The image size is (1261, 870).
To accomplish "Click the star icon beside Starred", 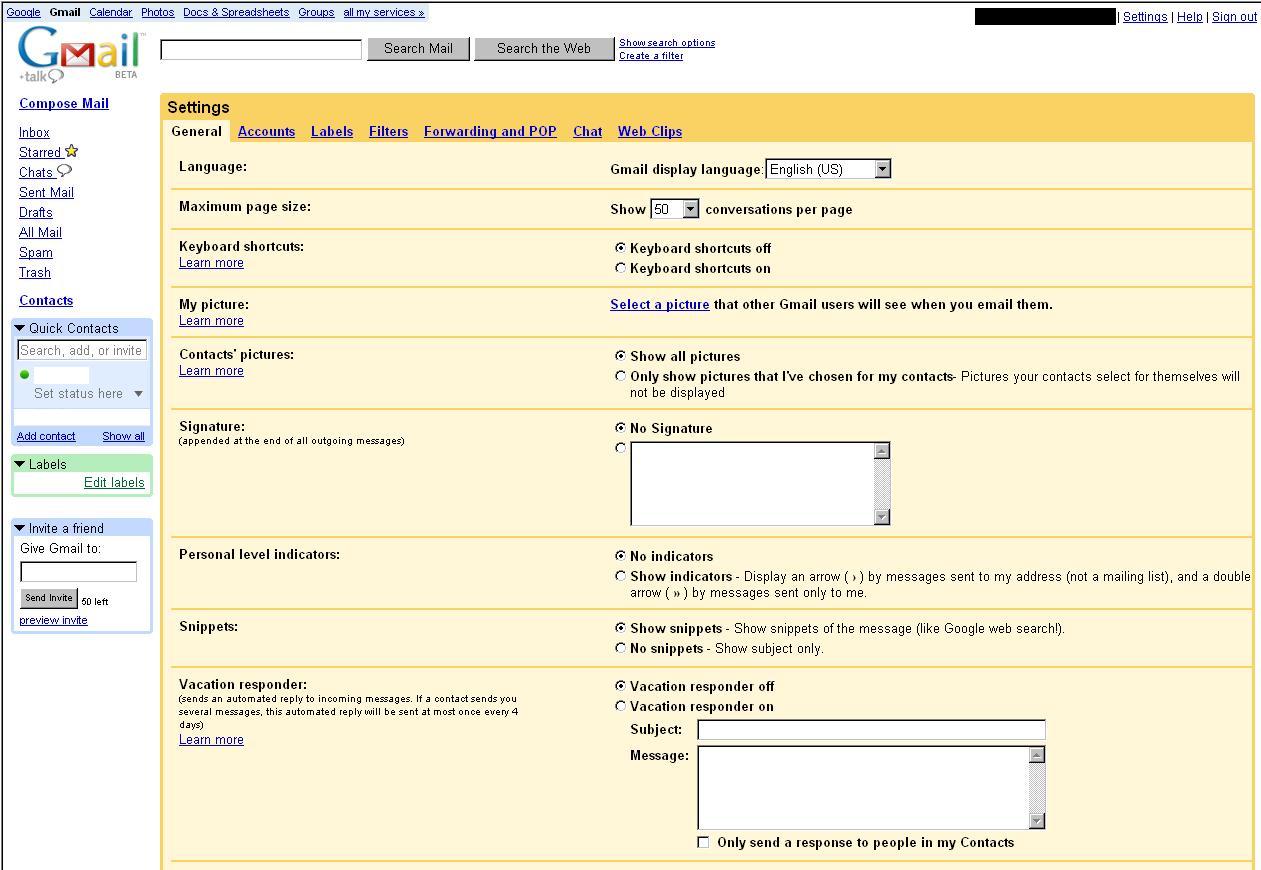I will (72, 152).
